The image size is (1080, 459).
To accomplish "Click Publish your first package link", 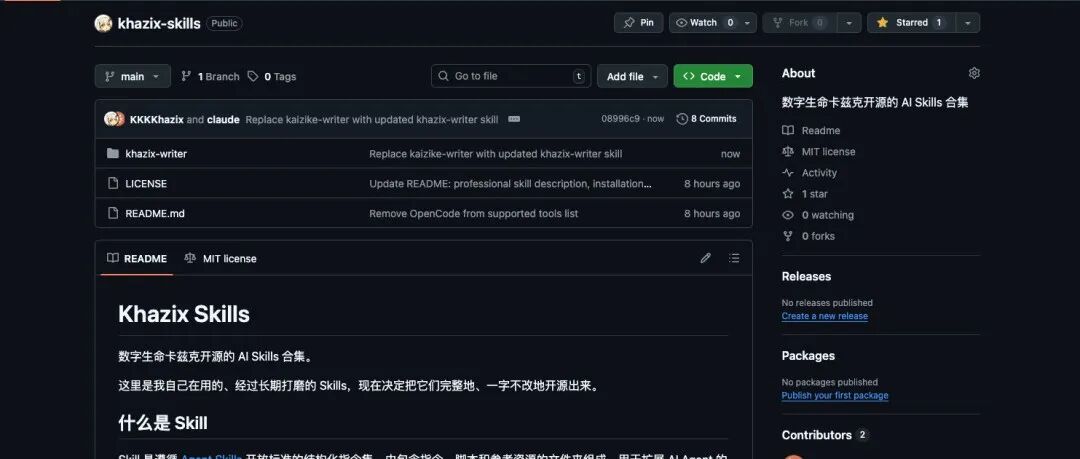I will coord(835,396).
